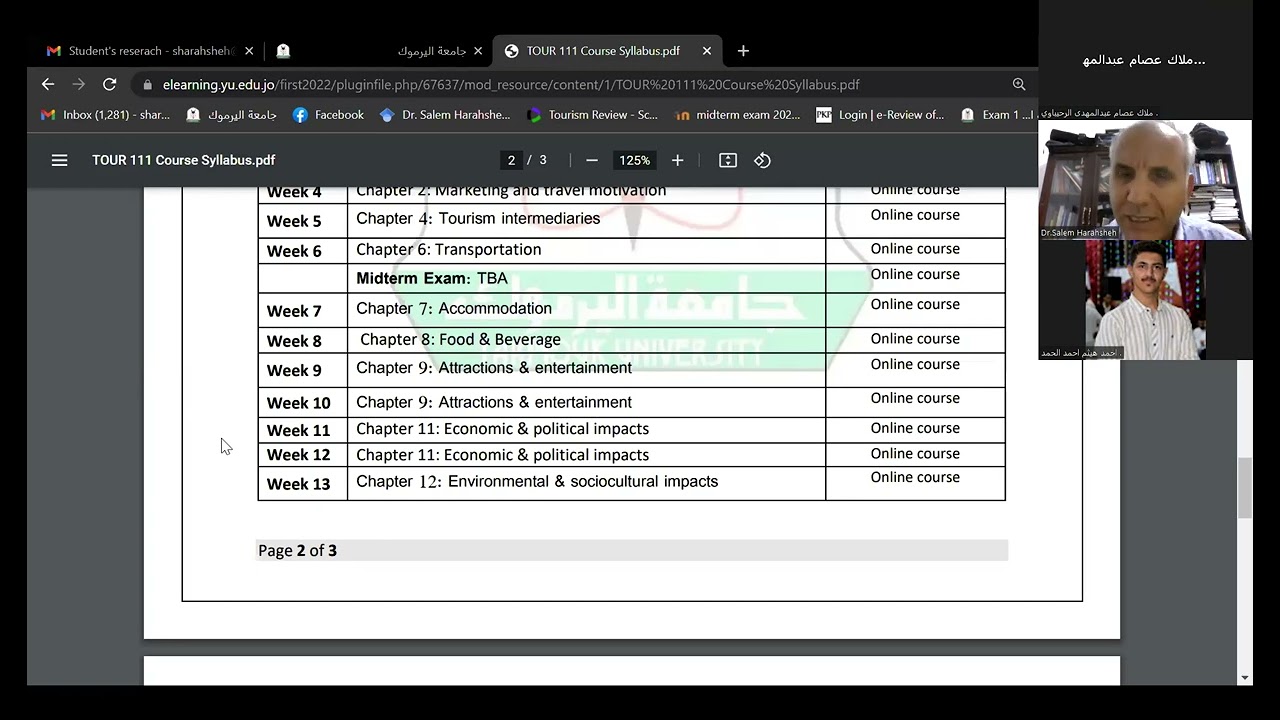Click the Week 12 row label
1280x720 pixels.
298,455
